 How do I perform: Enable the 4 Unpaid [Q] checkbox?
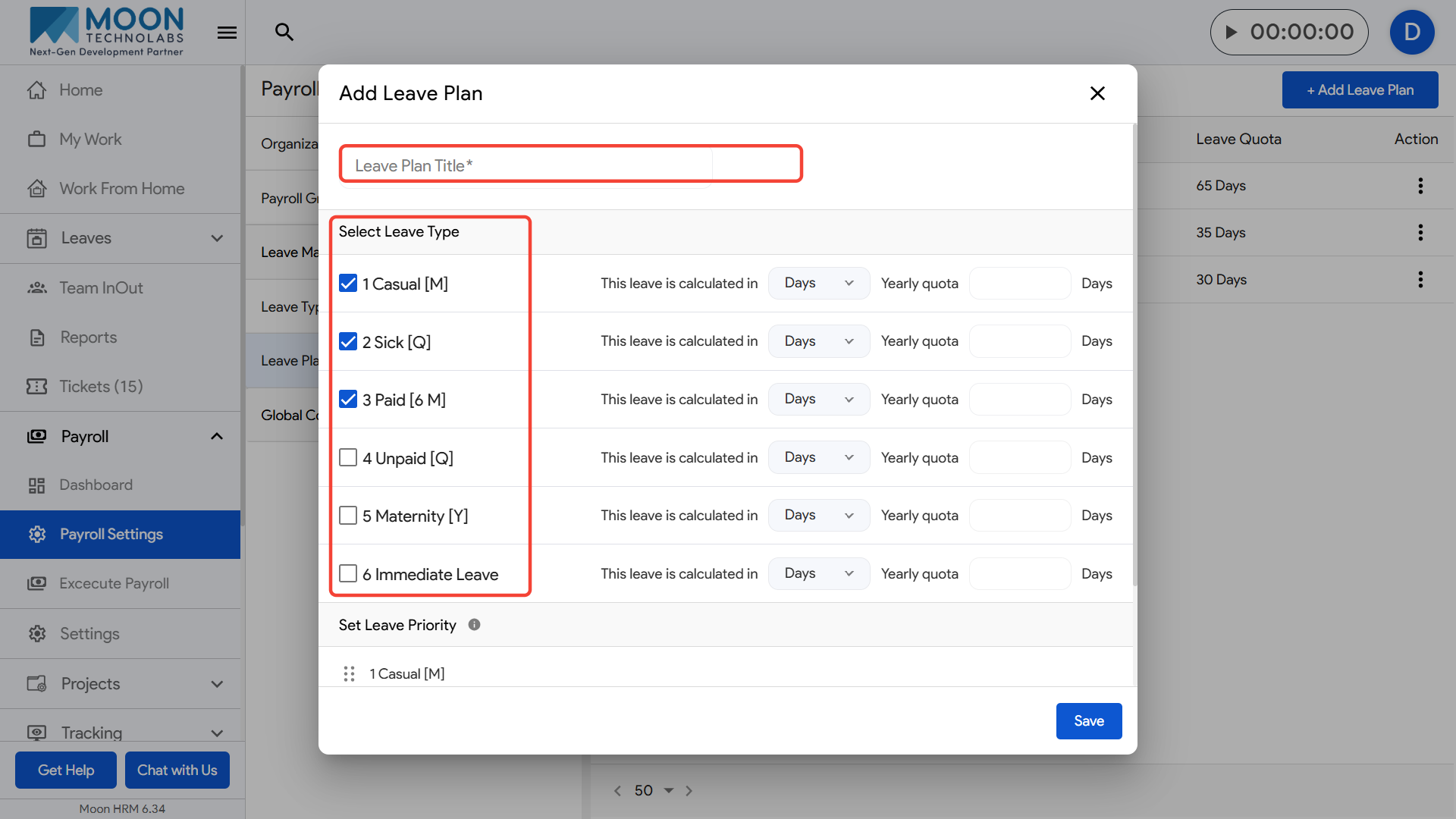pyautogui.click(x=348, y=458)
